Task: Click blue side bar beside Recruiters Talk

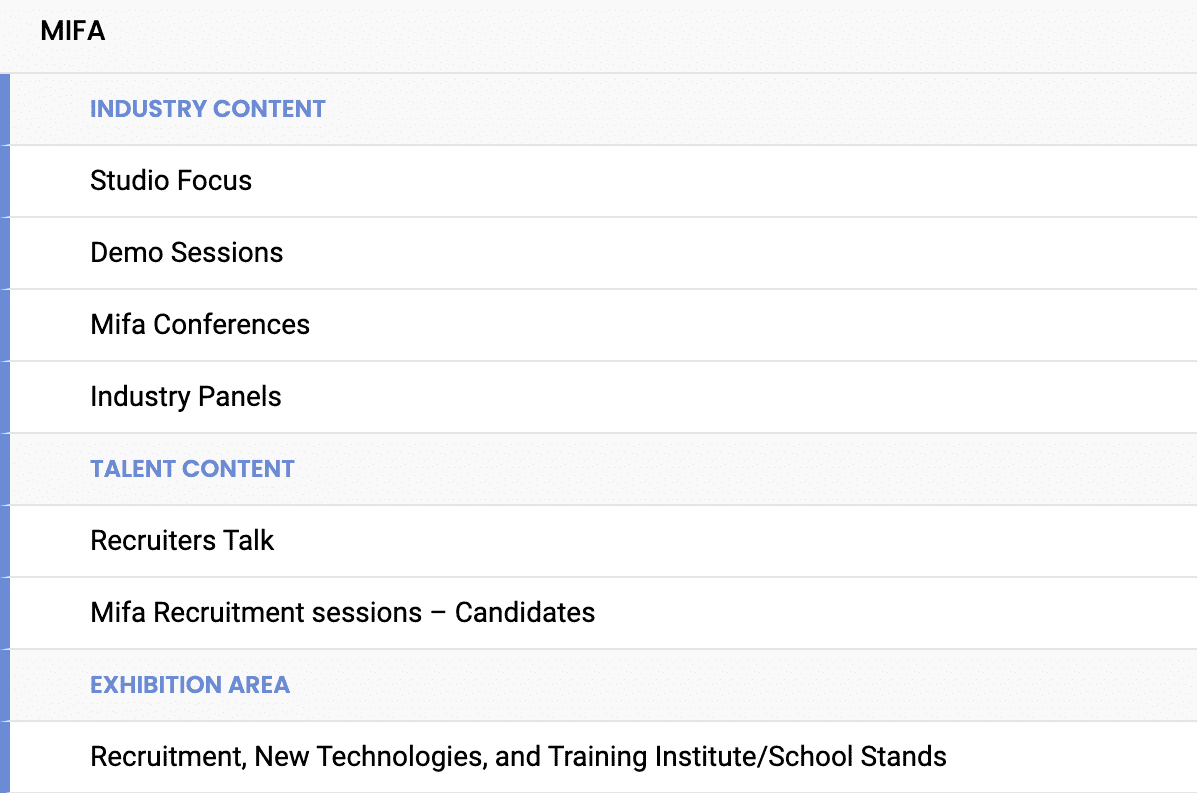Action: pos(4,541)
